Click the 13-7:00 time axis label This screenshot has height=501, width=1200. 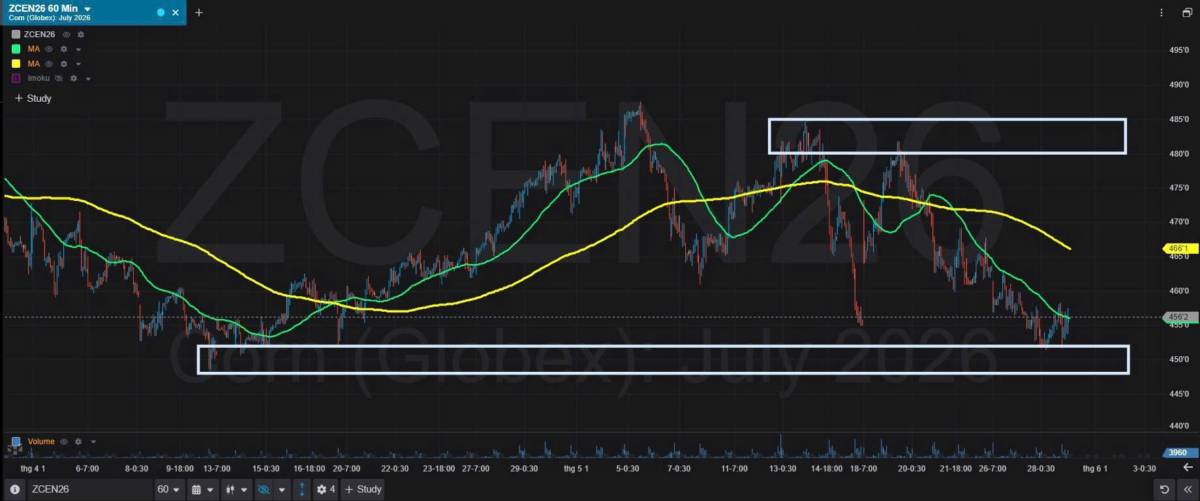[x=216, y=468]
